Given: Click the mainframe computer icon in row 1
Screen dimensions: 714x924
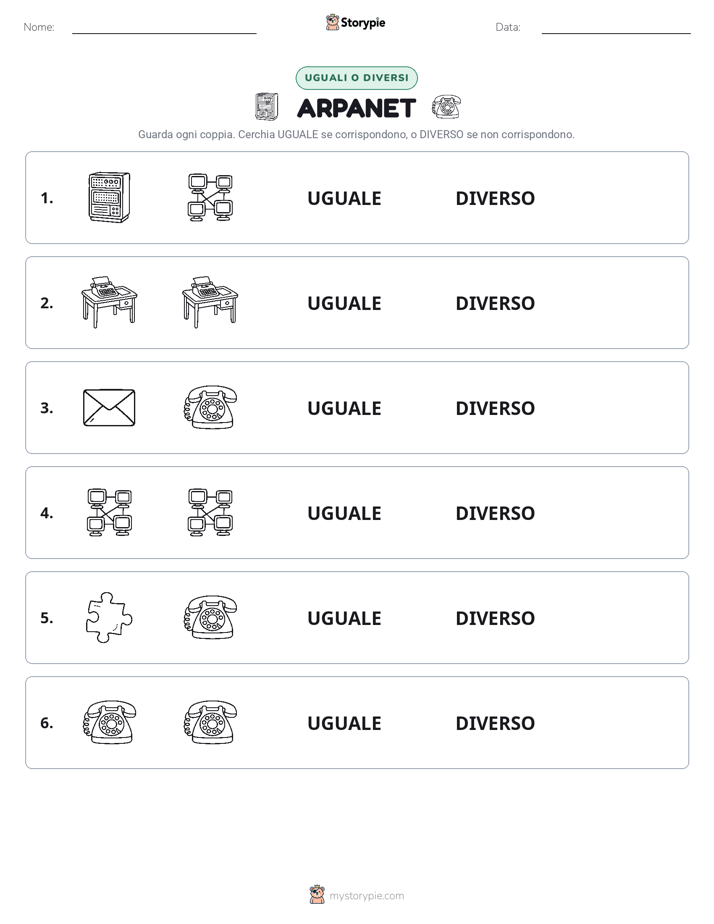Looking at the screenshot, I should pos(109,197).
